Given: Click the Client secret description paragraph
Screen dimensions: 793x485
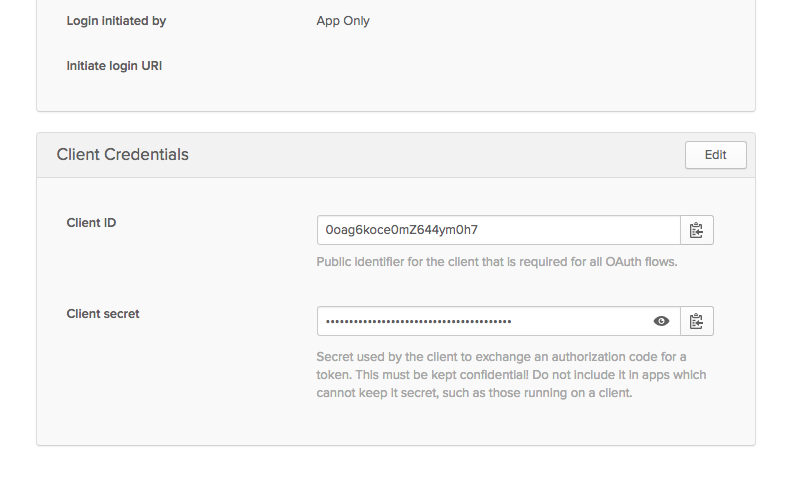Looking at the screenshot, I should (x=511, y=375).
